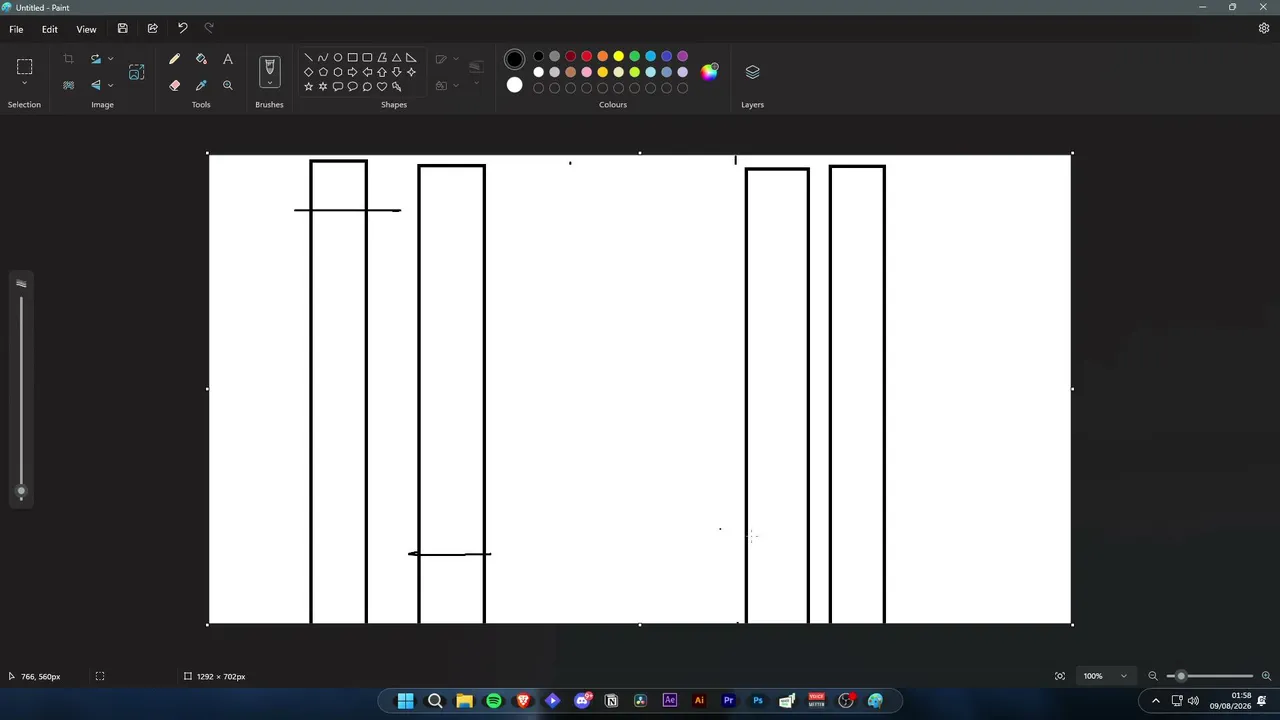
Task: Pick the red colour swatch
Action: pos(586,56)
